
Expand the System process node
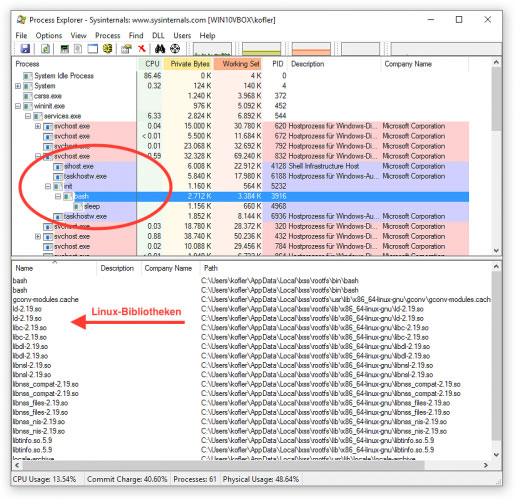[18, 86]
